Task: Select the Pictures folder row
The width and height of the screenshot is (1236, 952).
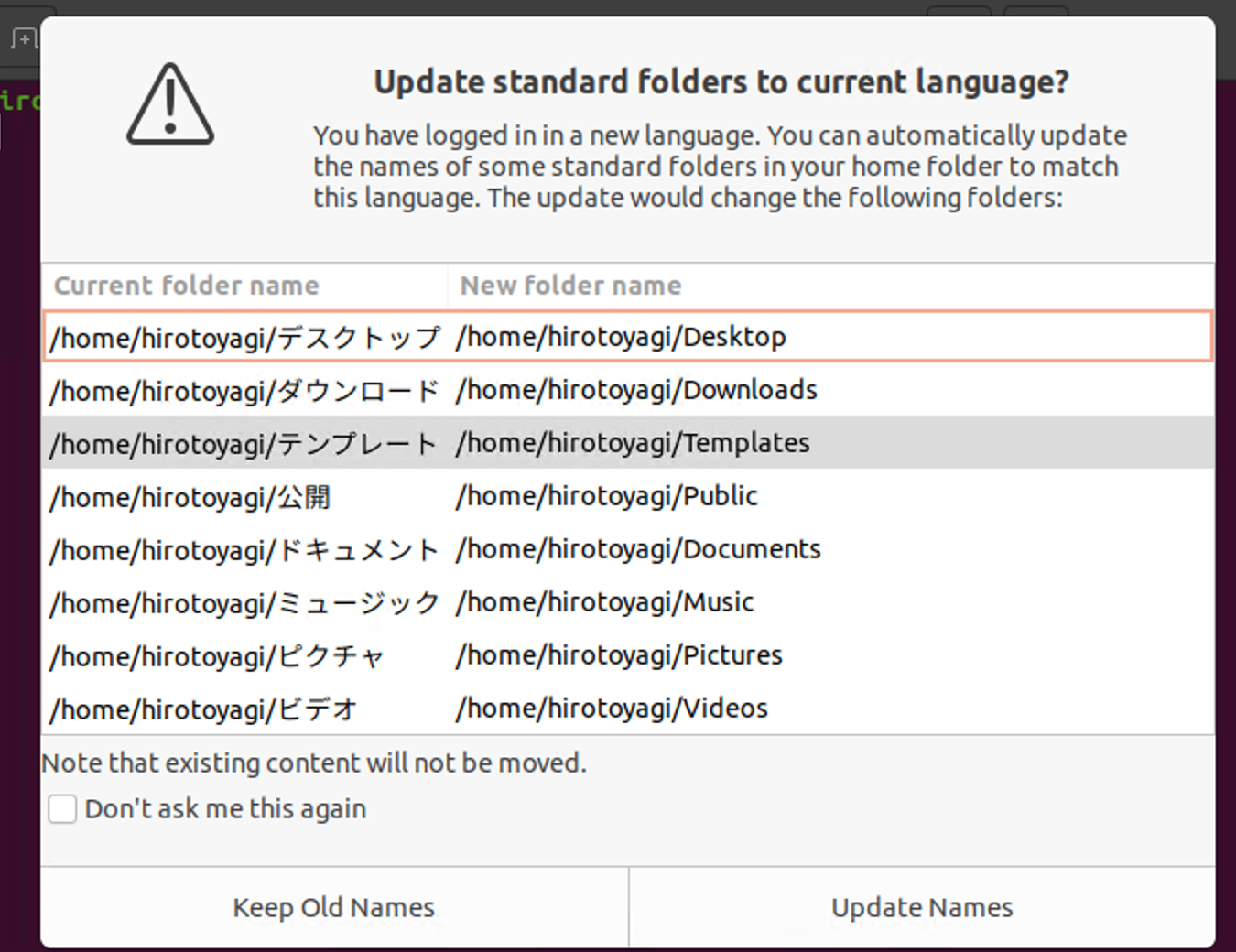Action: pos(627,655)
